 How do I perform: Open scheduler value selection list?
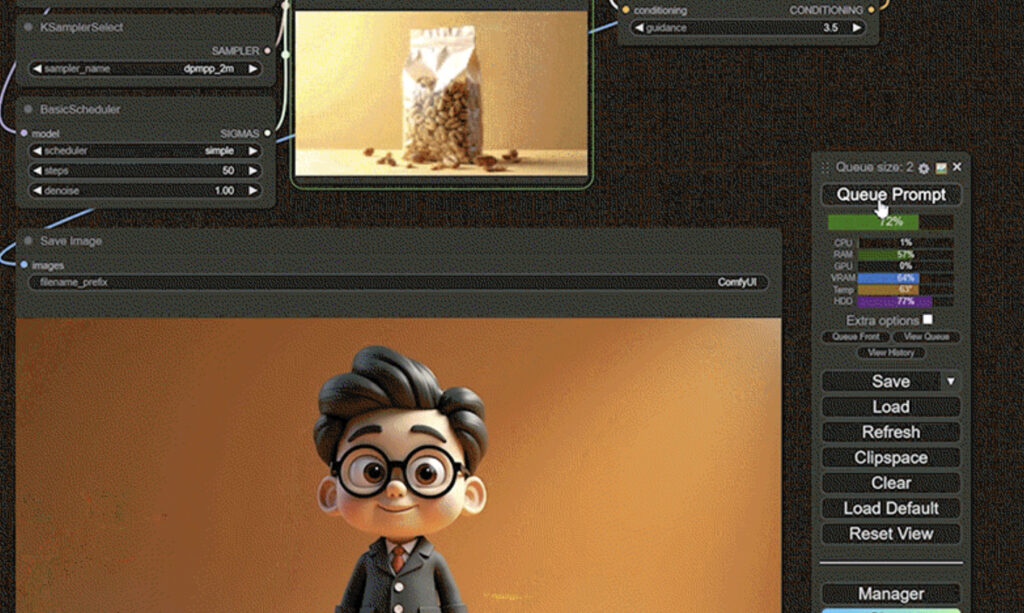(x=145, y=151)
